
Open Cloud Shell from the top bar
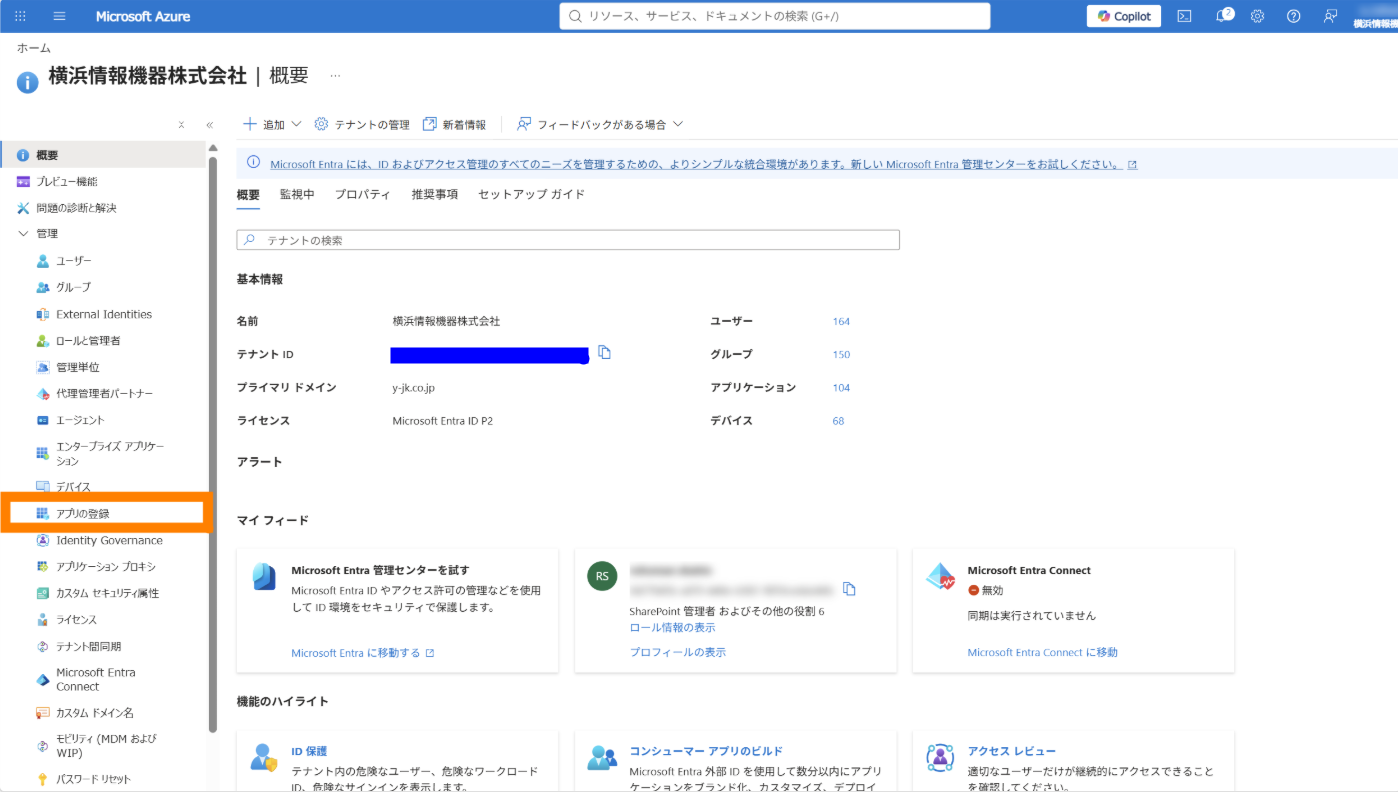1184,16
